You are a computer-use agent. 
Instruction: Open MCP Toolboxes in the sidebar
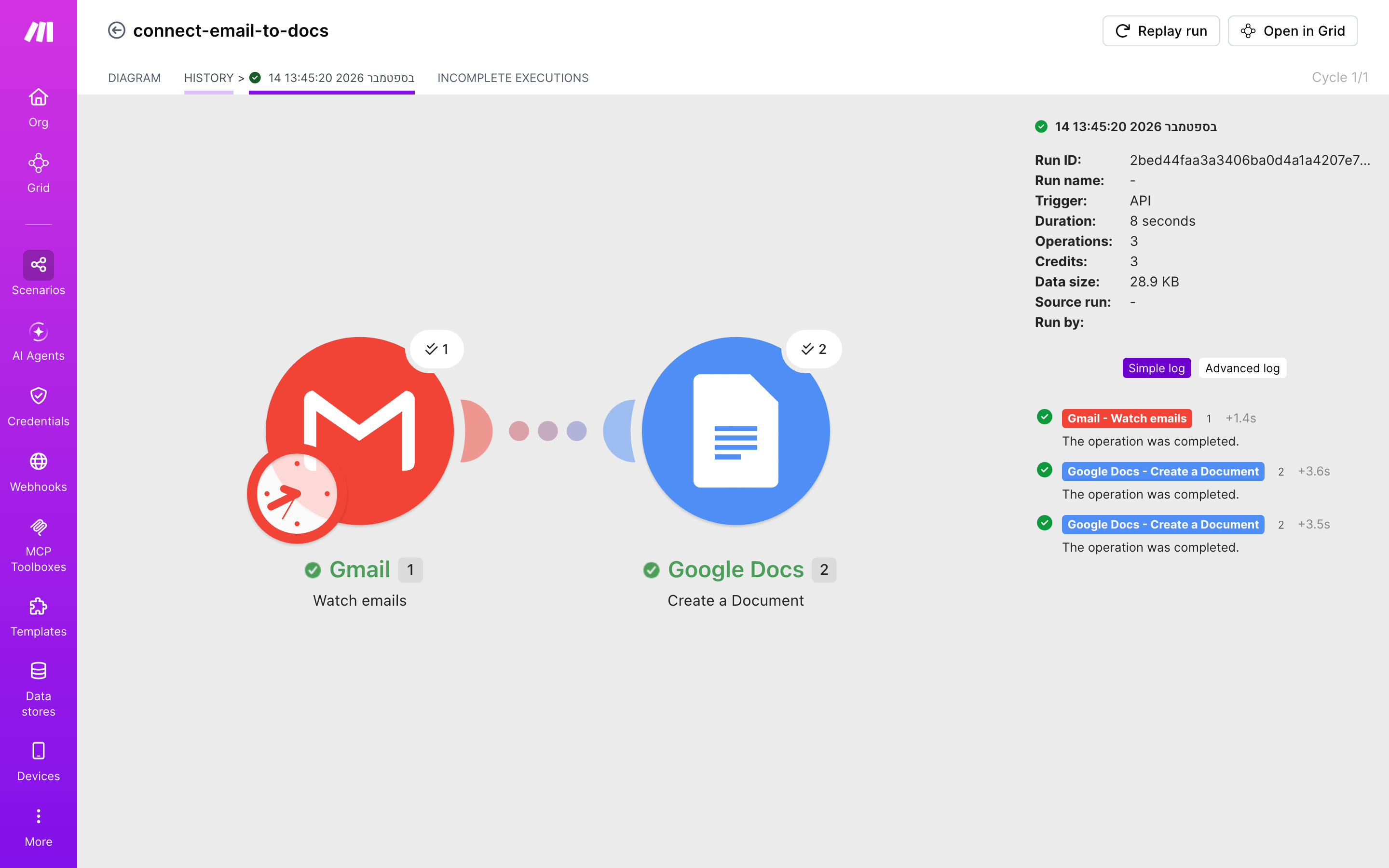(x=39, y=545)
